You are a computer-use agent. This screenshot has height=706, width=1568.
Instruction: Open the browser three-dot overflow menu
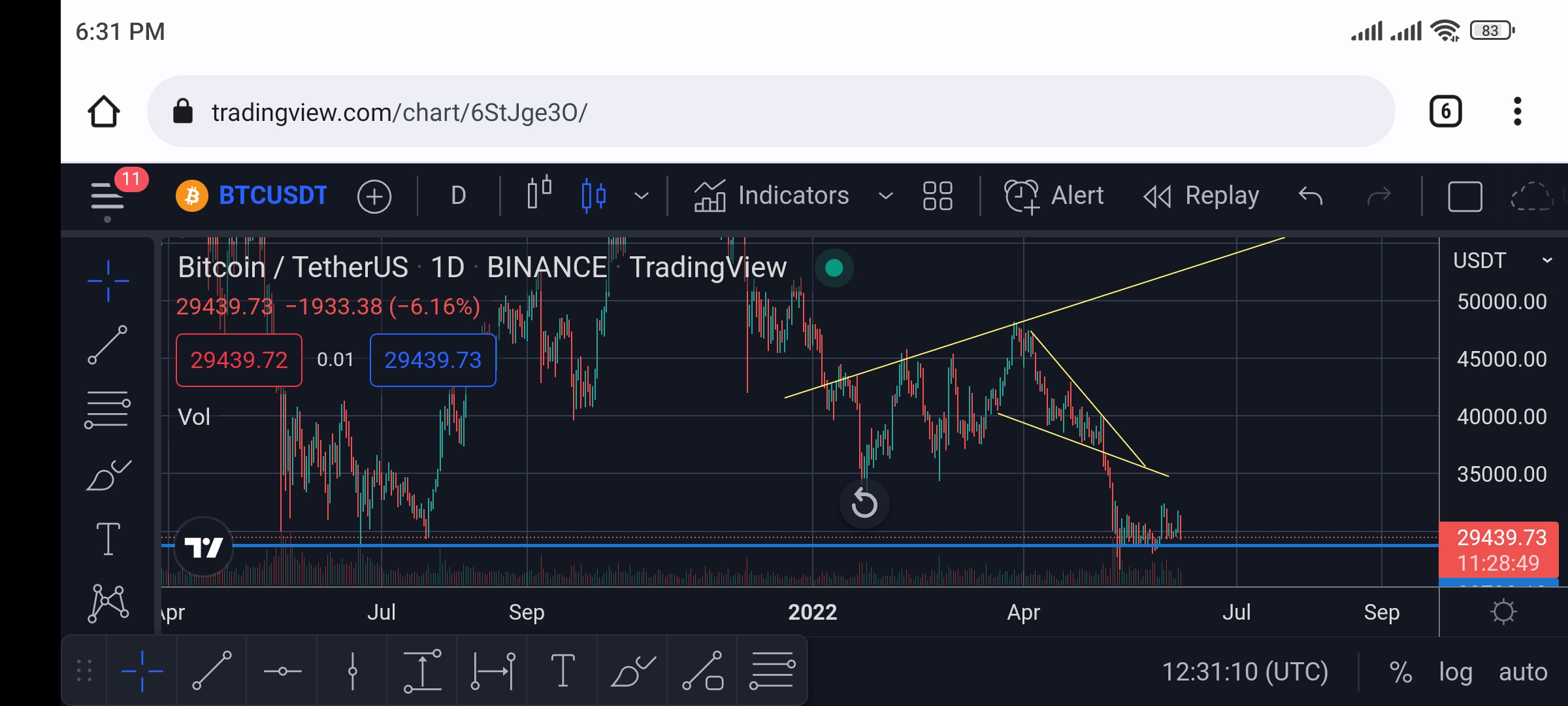(1518, 111)
